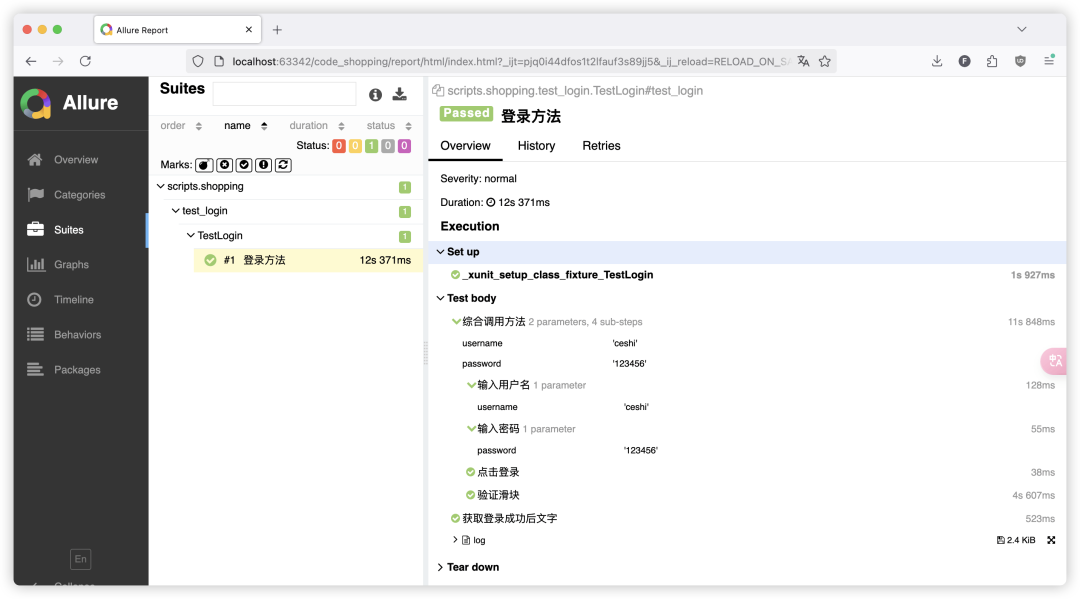
Task: Toggle skipped status filter
Action: point(388,146)
